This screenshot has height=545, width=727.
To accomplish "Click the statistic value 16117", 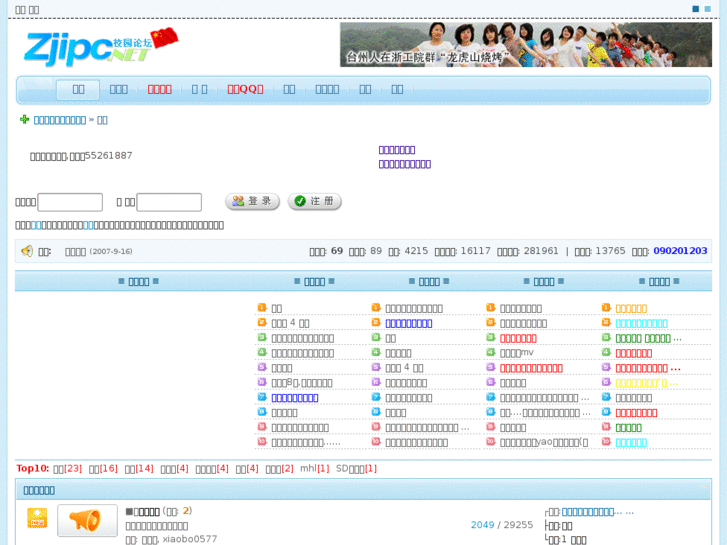I will pyautogui.click(x=476, y=251).
